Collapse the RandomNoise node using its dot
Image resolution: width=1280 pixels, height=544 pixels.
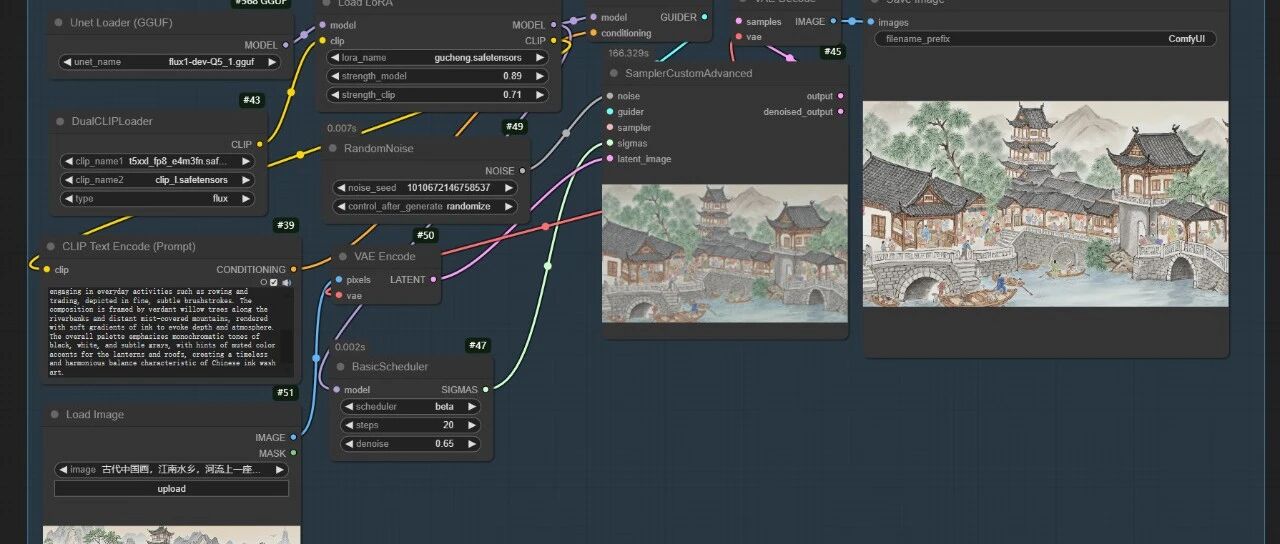pos(332,148)
